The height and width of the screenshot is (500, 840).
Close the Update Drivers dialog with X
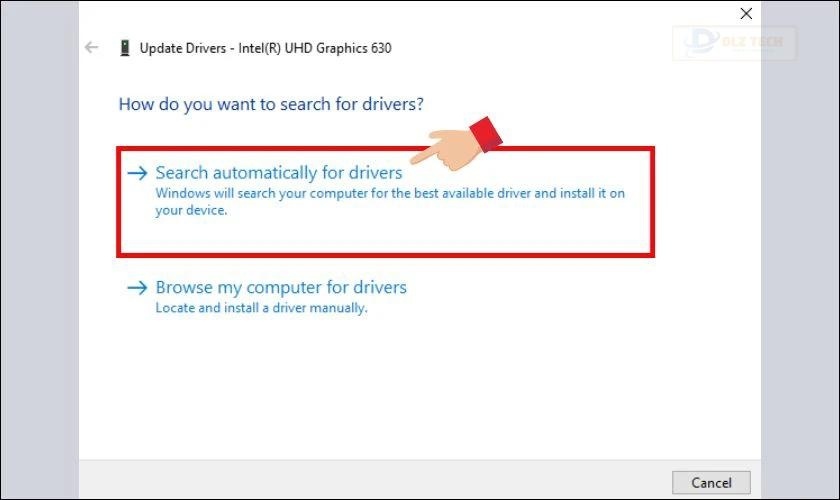click(746, 13)
